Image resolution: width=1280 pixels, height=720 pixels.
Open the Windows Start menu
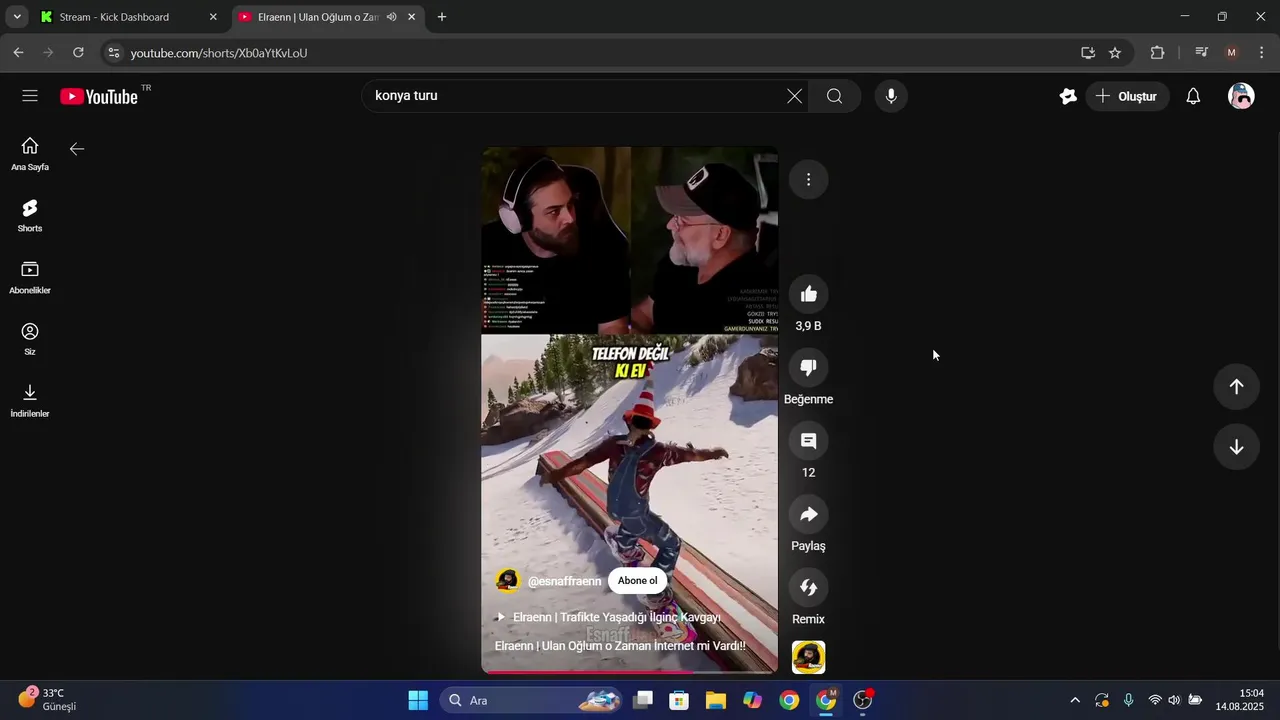418,700
